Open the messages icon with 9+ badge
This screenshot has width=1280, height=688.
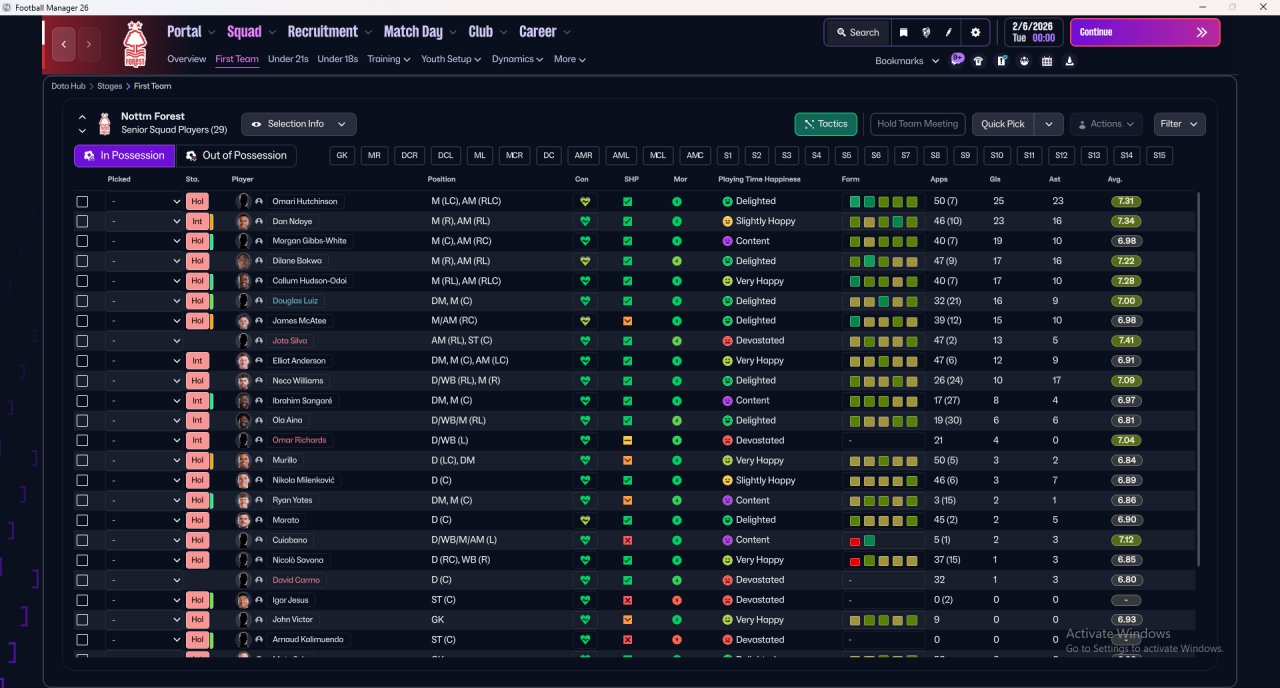point(957,60)
